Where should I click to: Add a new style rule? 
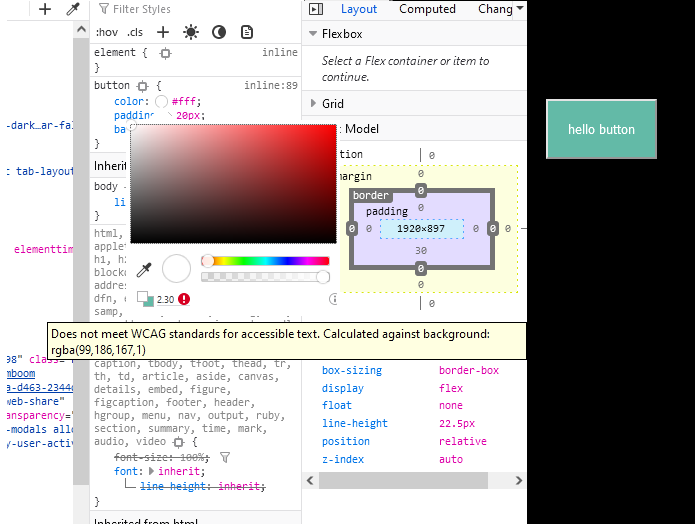pyautogui.click(x=163, y=32)
